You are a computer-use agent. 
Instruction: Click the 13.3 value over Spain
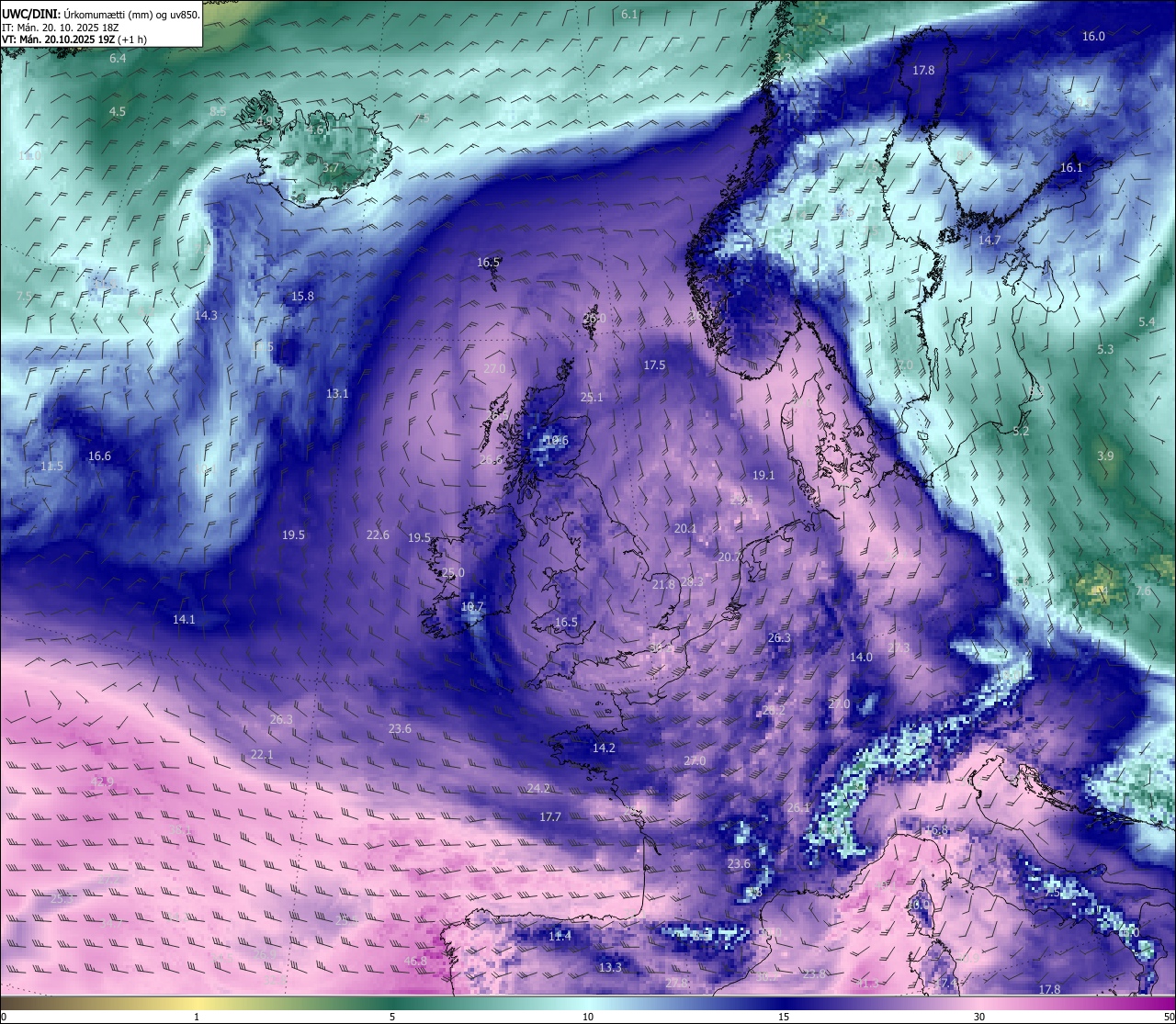(x=610, y=968)
